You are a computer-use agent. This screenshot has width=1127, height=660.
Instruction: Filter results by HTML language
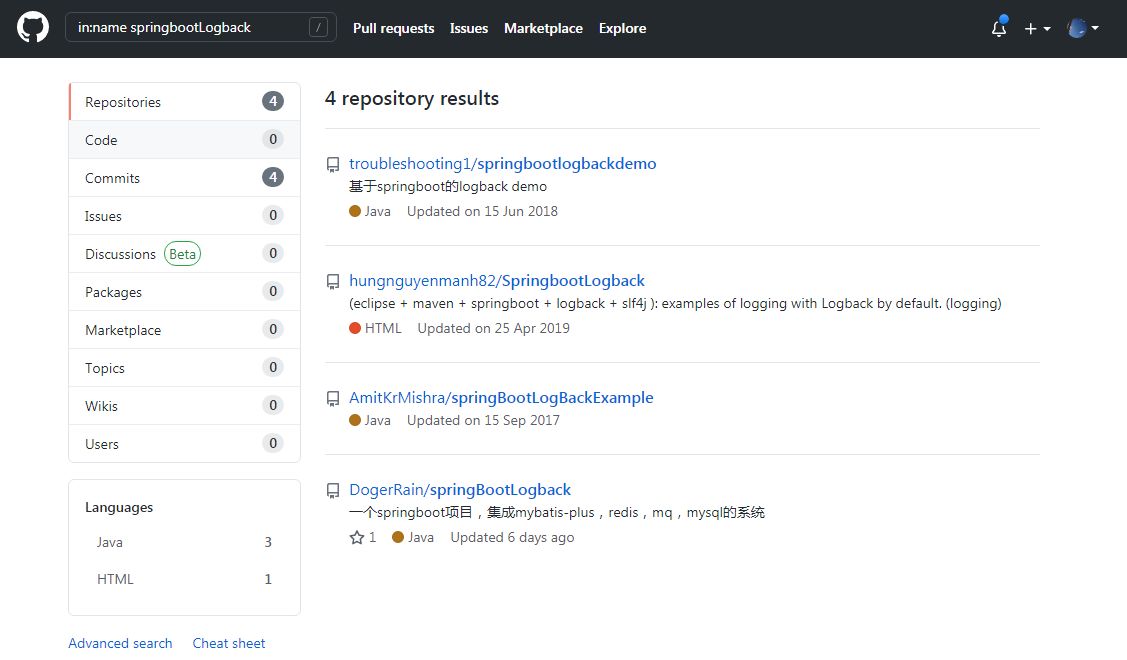point(184,579)
